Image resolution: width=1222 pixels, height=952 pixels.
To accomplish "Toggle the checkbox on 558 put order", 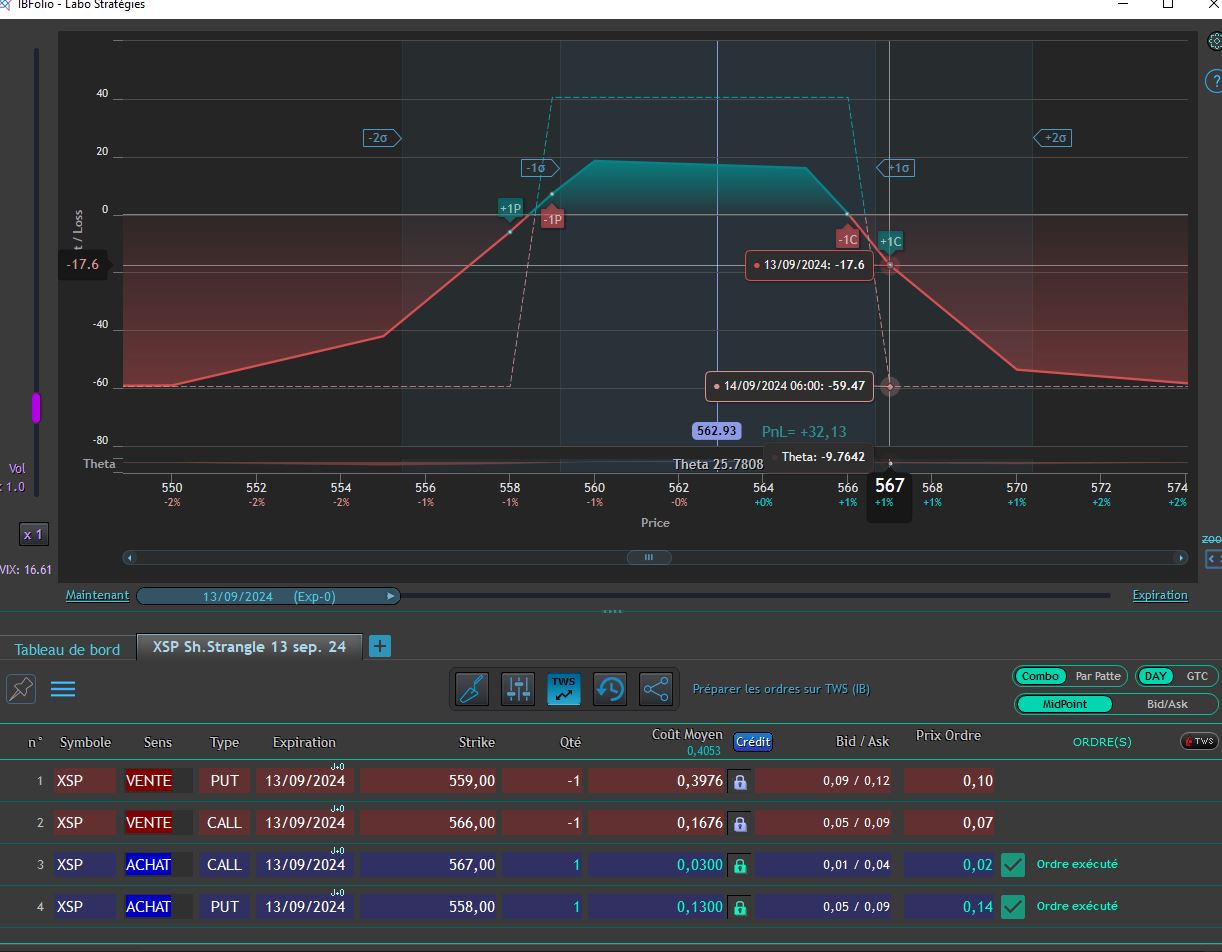I will click(1013, 907).
